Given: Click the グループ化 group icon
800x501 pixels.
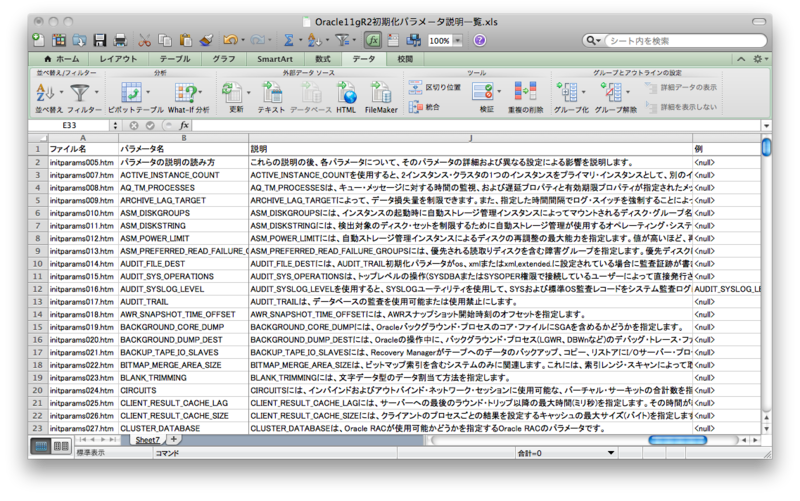Looking at the screenshot, I should (567, 92).
